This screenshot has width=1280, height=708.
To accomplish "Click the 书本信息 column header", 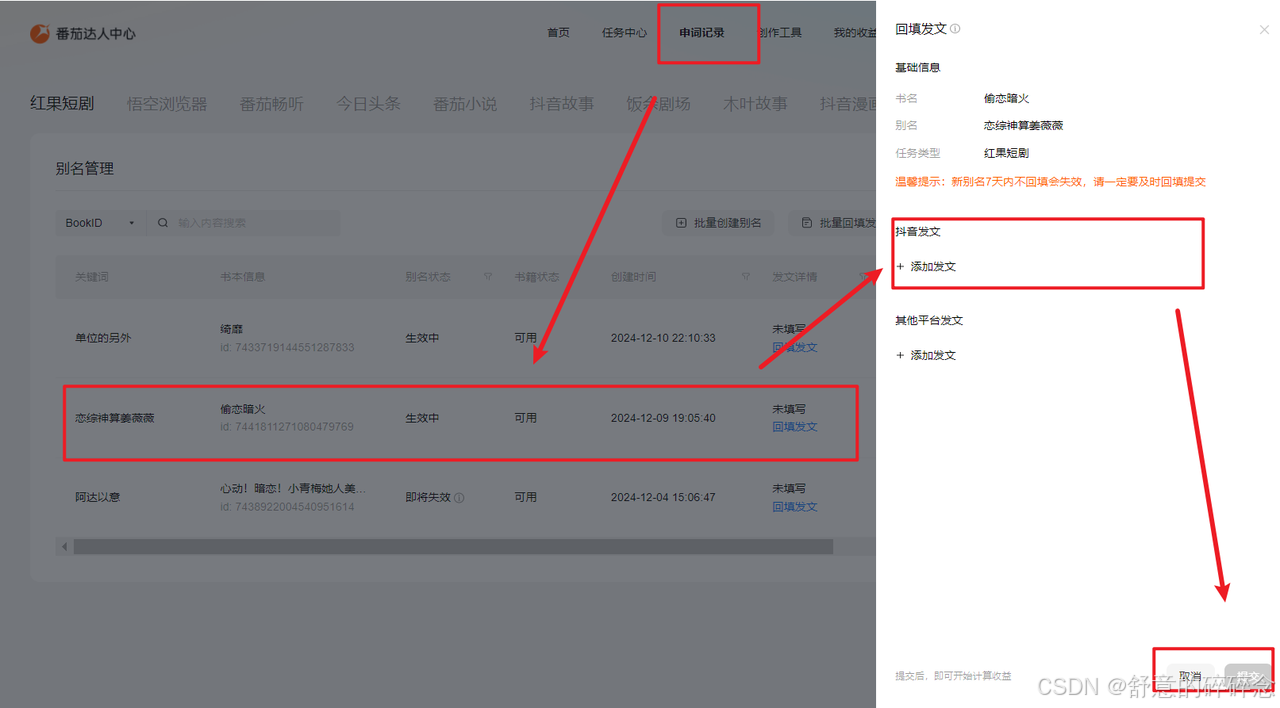I will click(x=243, y=277).
